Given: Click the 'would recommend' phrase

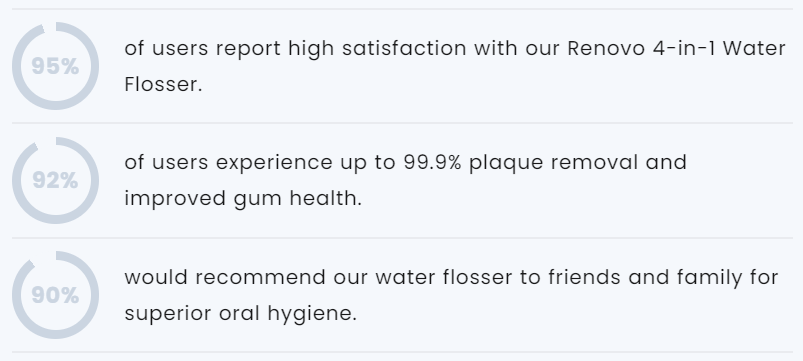Looking at the screenshot, I should point(225,278).
